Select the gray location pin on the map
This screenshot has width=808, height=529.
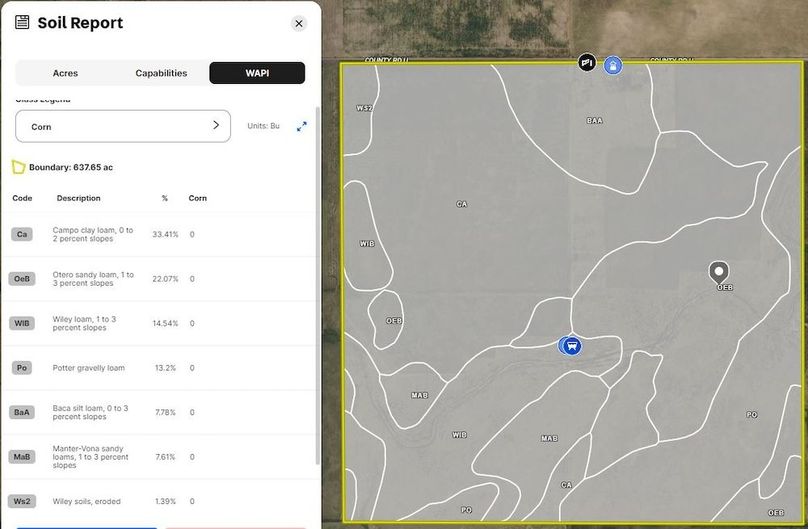click(718, 271)
